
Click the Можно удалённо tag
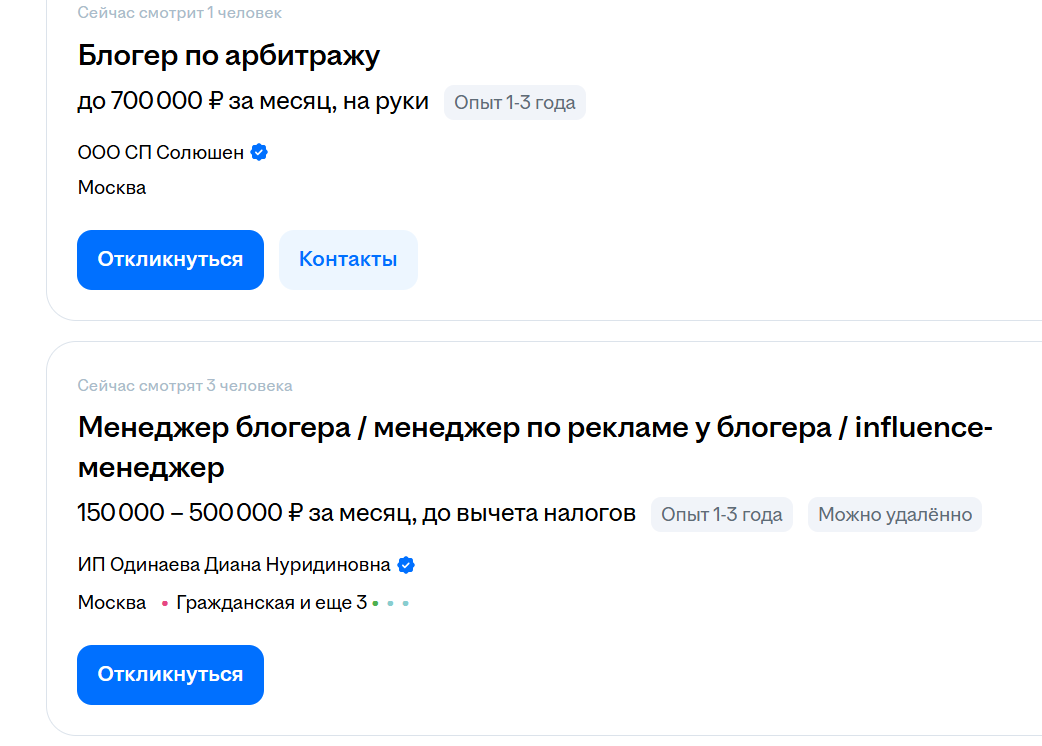coord(895,515)
